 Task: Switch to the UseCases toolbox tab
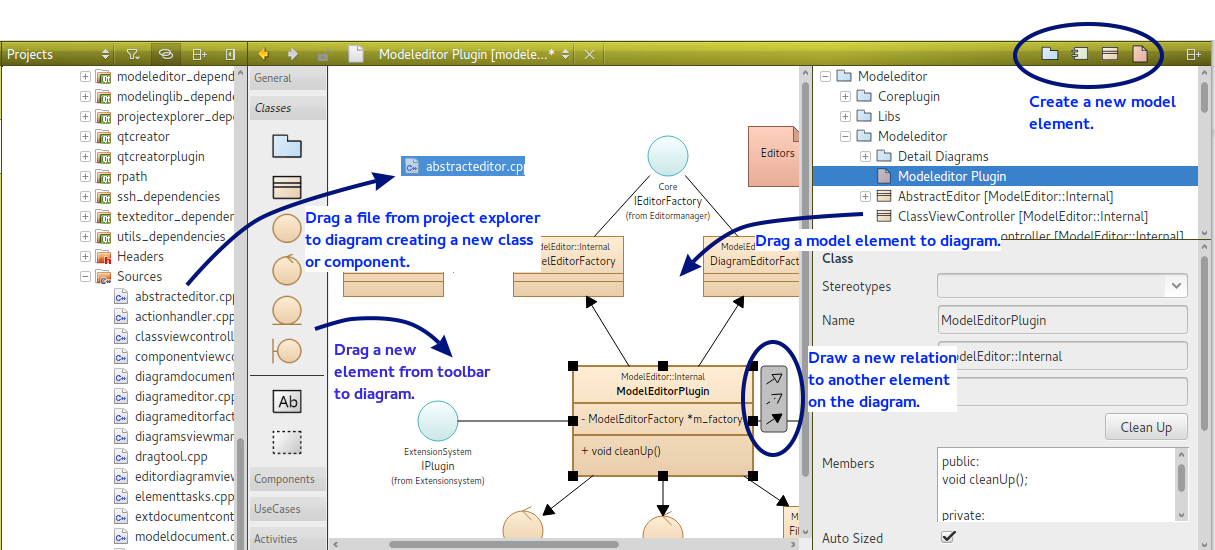[x=277, y=509]
